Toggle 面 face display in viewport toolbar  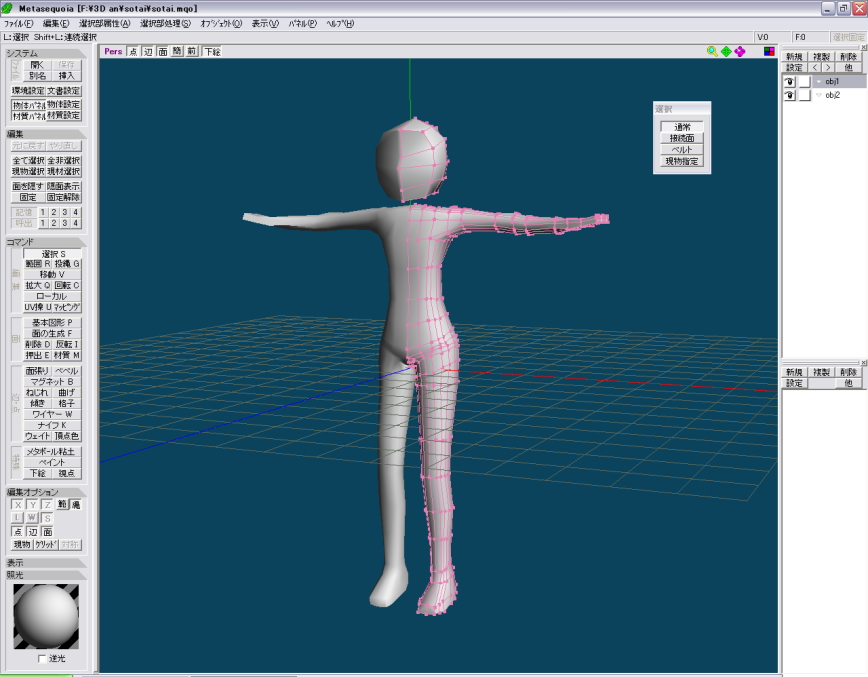(x=163, y=51)
